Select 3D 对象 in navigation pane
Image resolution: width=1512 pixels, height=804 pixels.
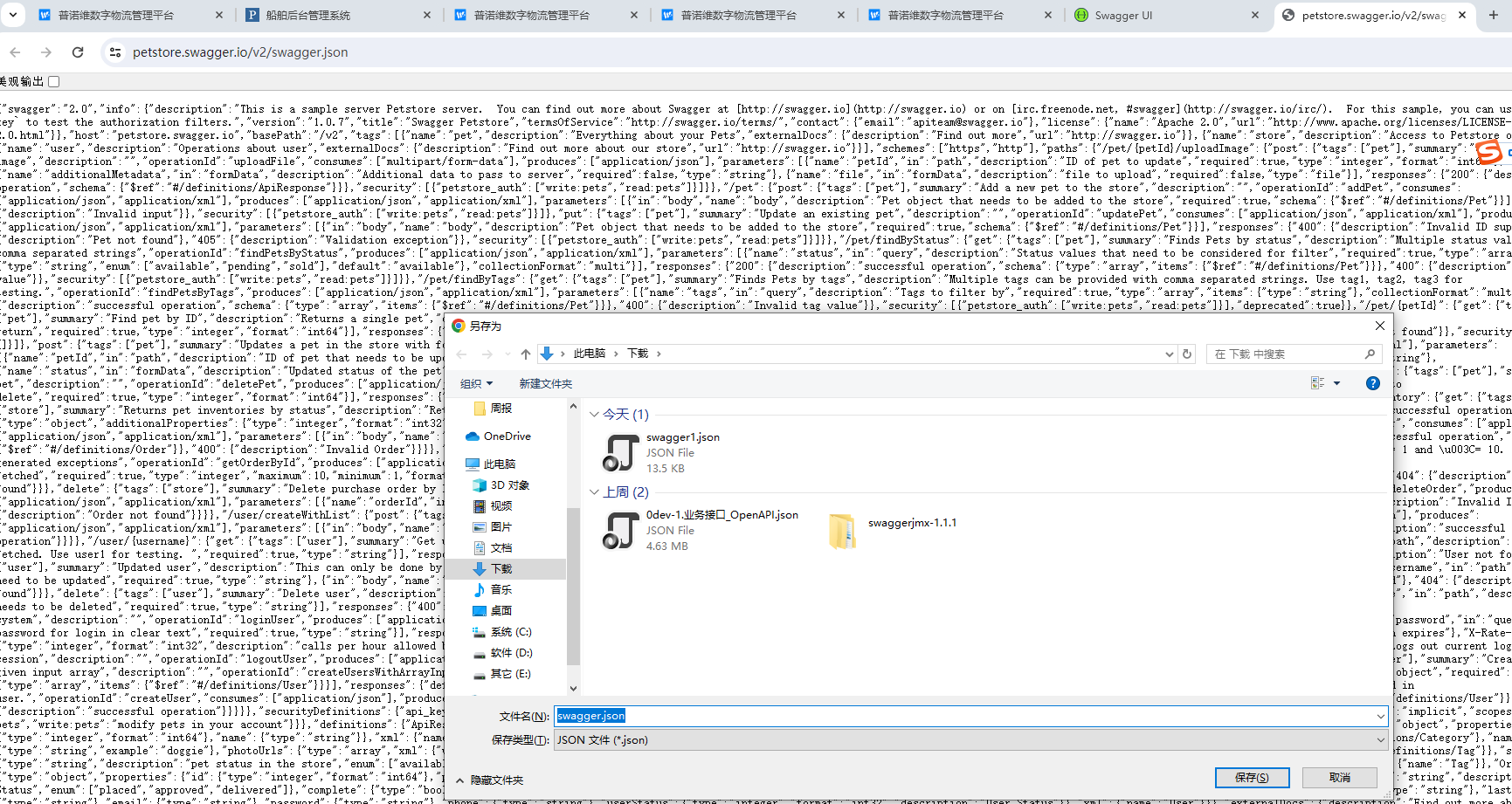point(509,485)
